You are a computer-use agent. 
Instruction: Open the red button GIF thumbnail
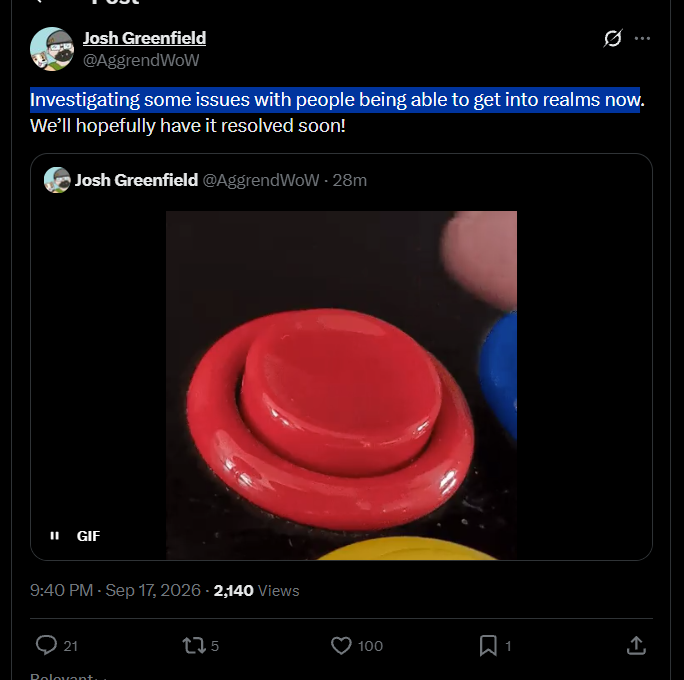click(x=341, y=385)
